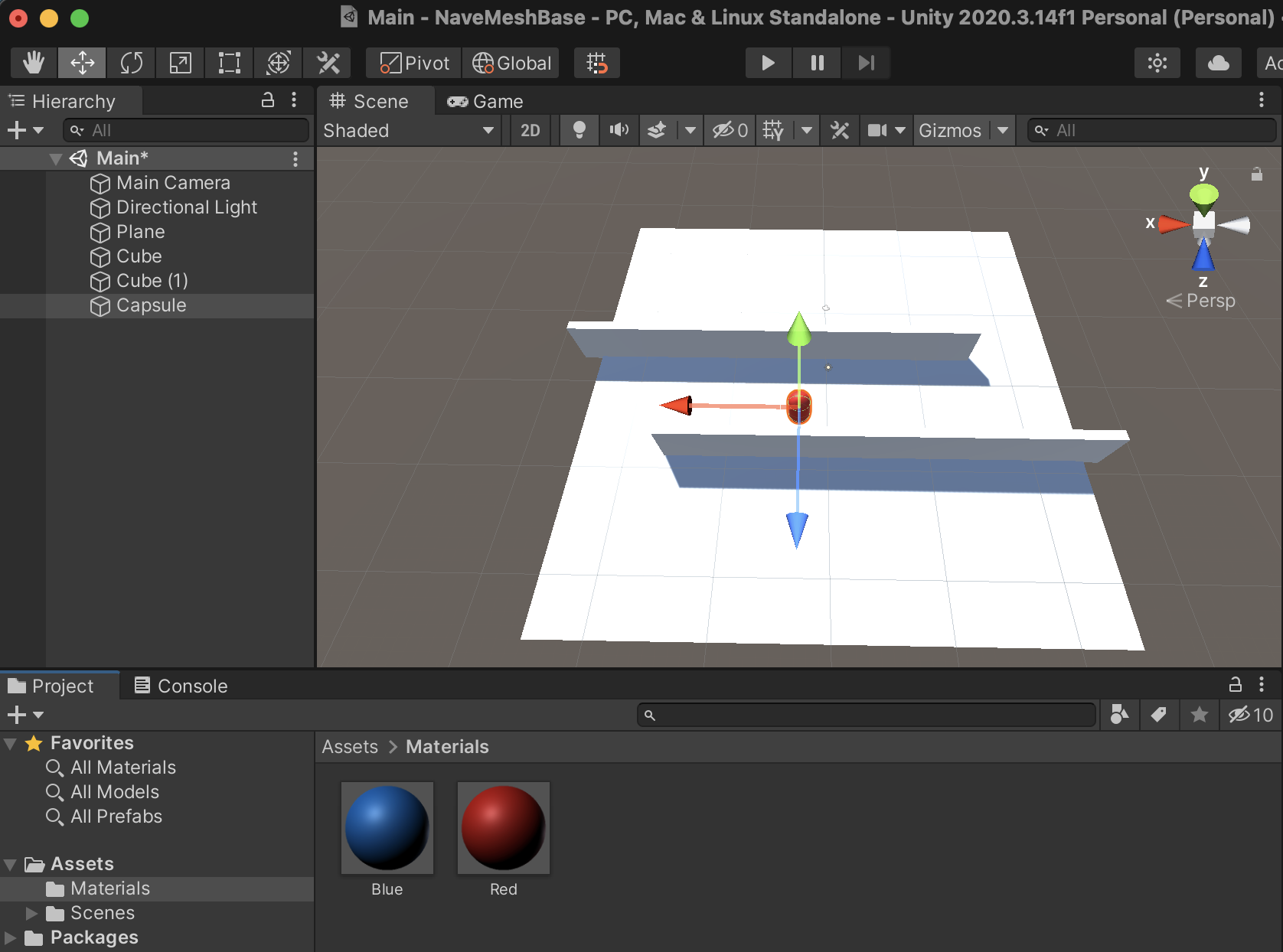Image resolution: width=1283 pixels, height=952 pixels.
Task: Lock scene gizmo rotation
Action: pos(1256,174)
